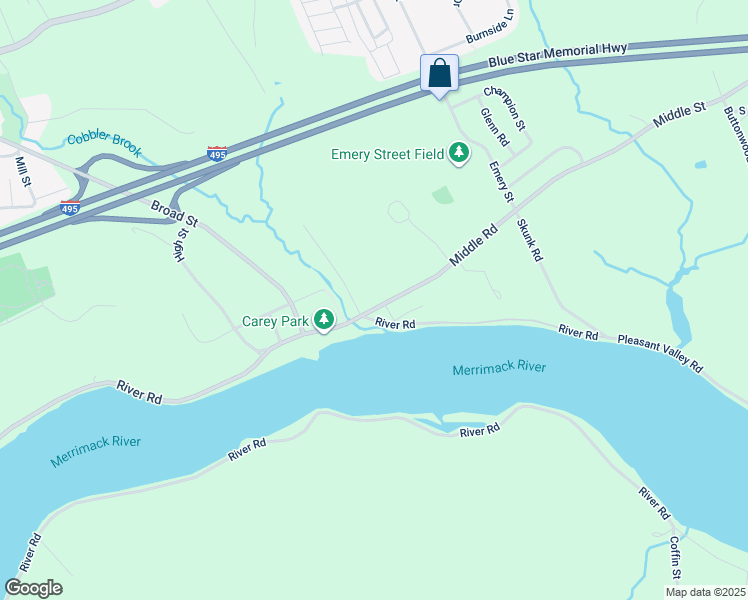This screenshot has width=748, height=600.
Task: Click the Burnside Ln label
Action: coord(491,26)
